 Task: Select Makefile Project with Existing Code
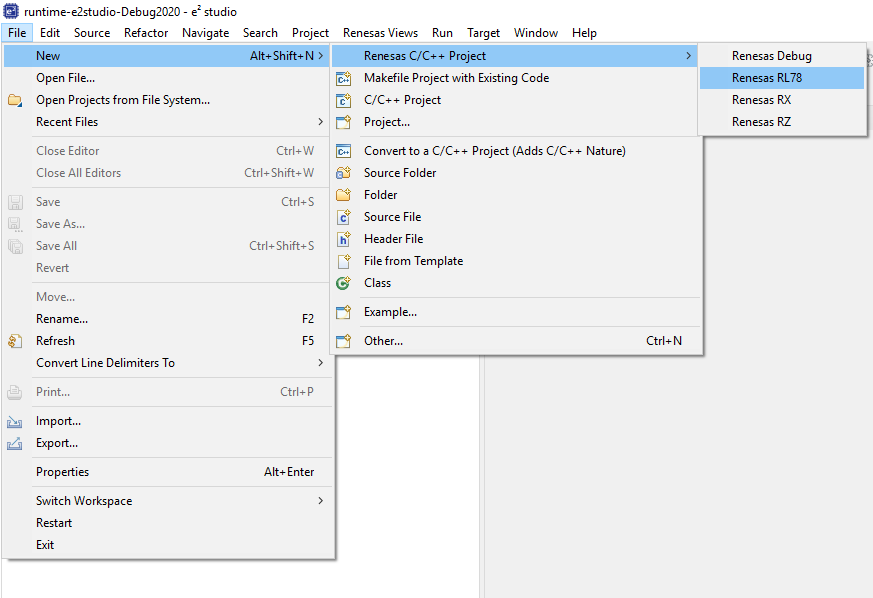pos(516,78)
